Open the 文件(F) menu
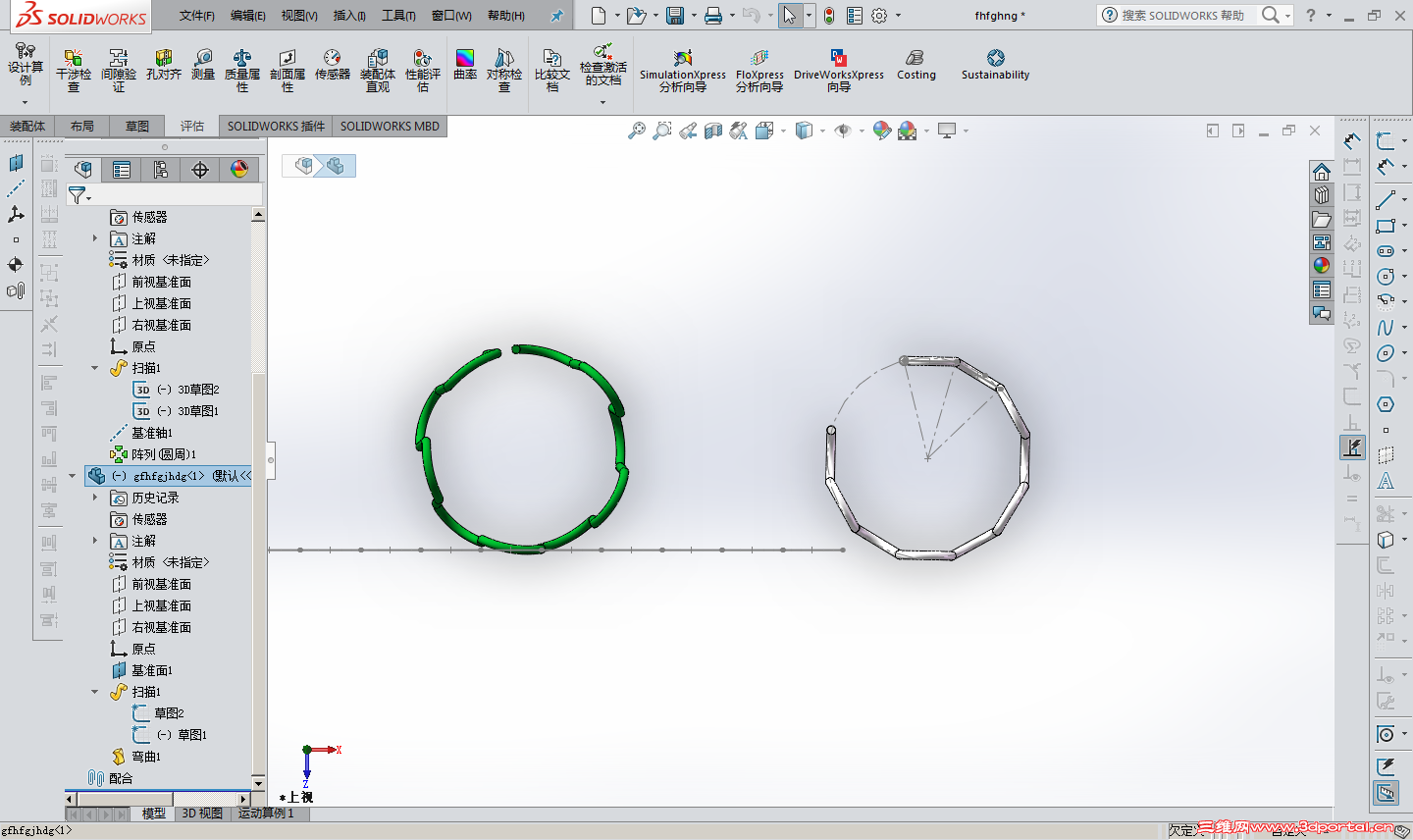This screenshot has height=840, width=1413. pyautogui.click(x=197, y=16)
